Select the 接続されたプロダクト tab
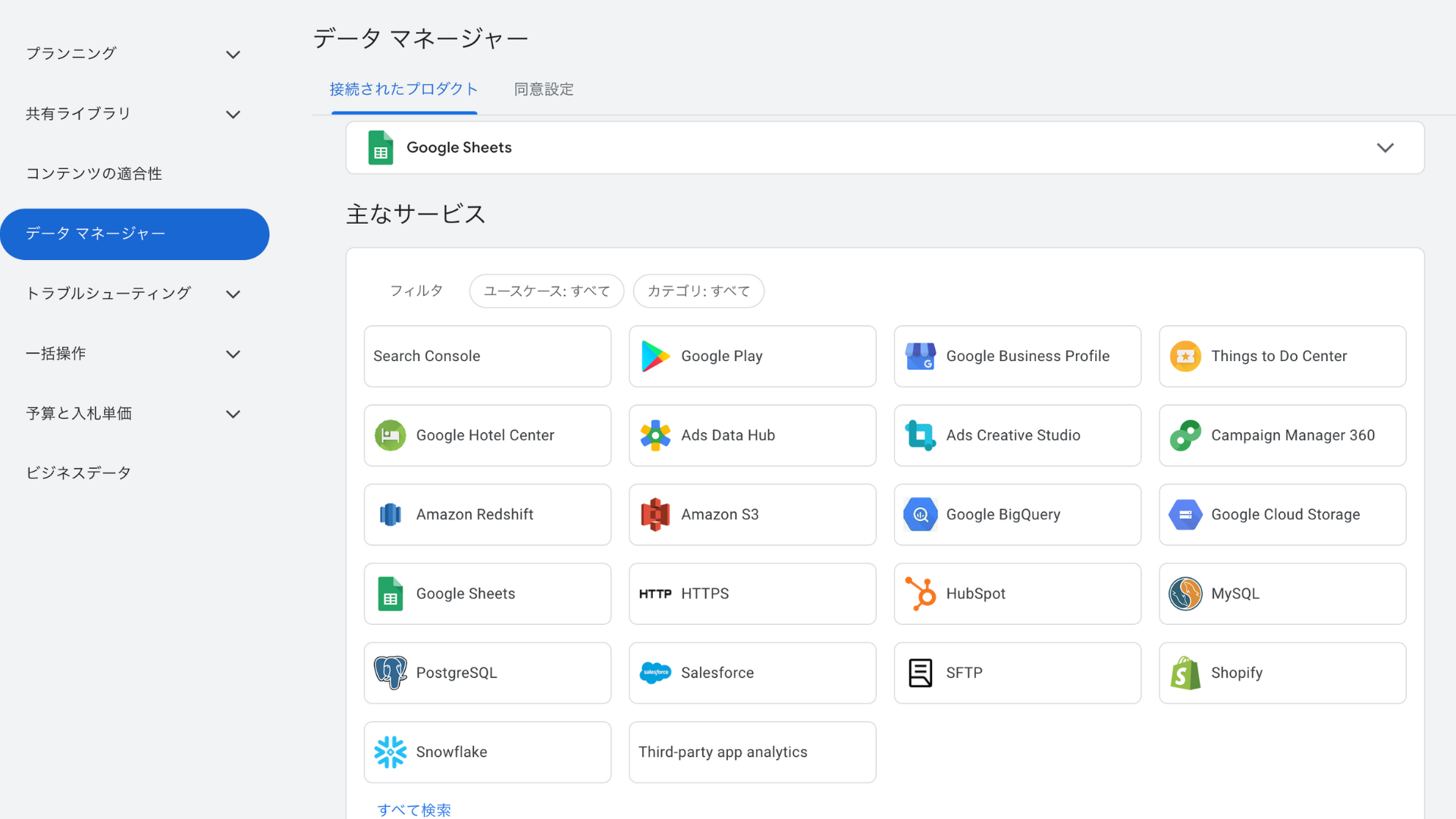This screenshot has width=1456, height=819. [403, 89]
